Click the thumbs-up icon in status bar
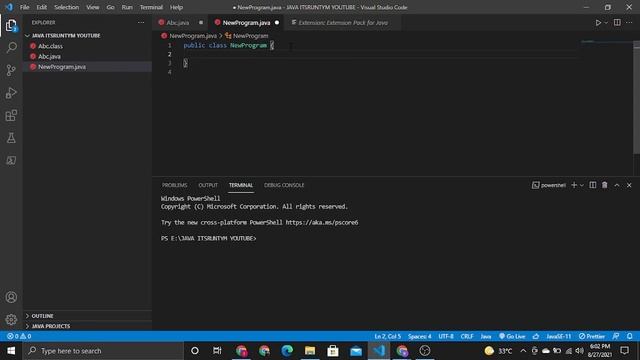The height and width of the screenshot is (360, 640). [536, 336]
